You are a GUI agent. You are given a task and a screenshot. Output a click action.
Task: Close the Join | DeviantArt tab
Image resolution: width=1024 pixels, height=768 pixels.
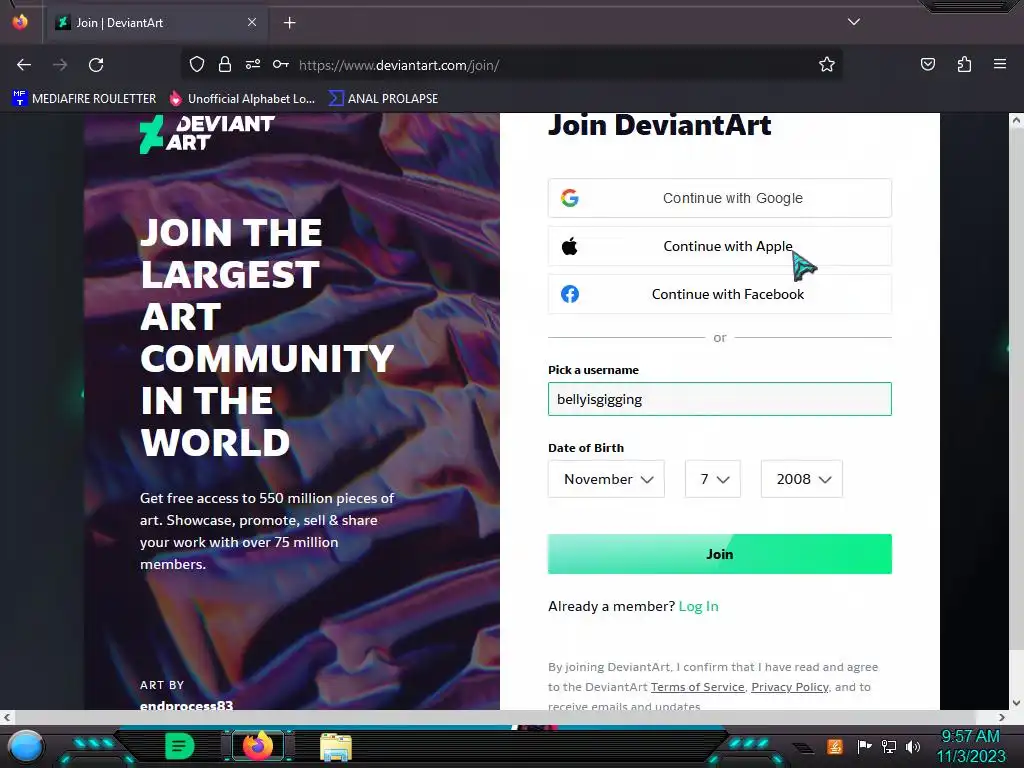252,22
